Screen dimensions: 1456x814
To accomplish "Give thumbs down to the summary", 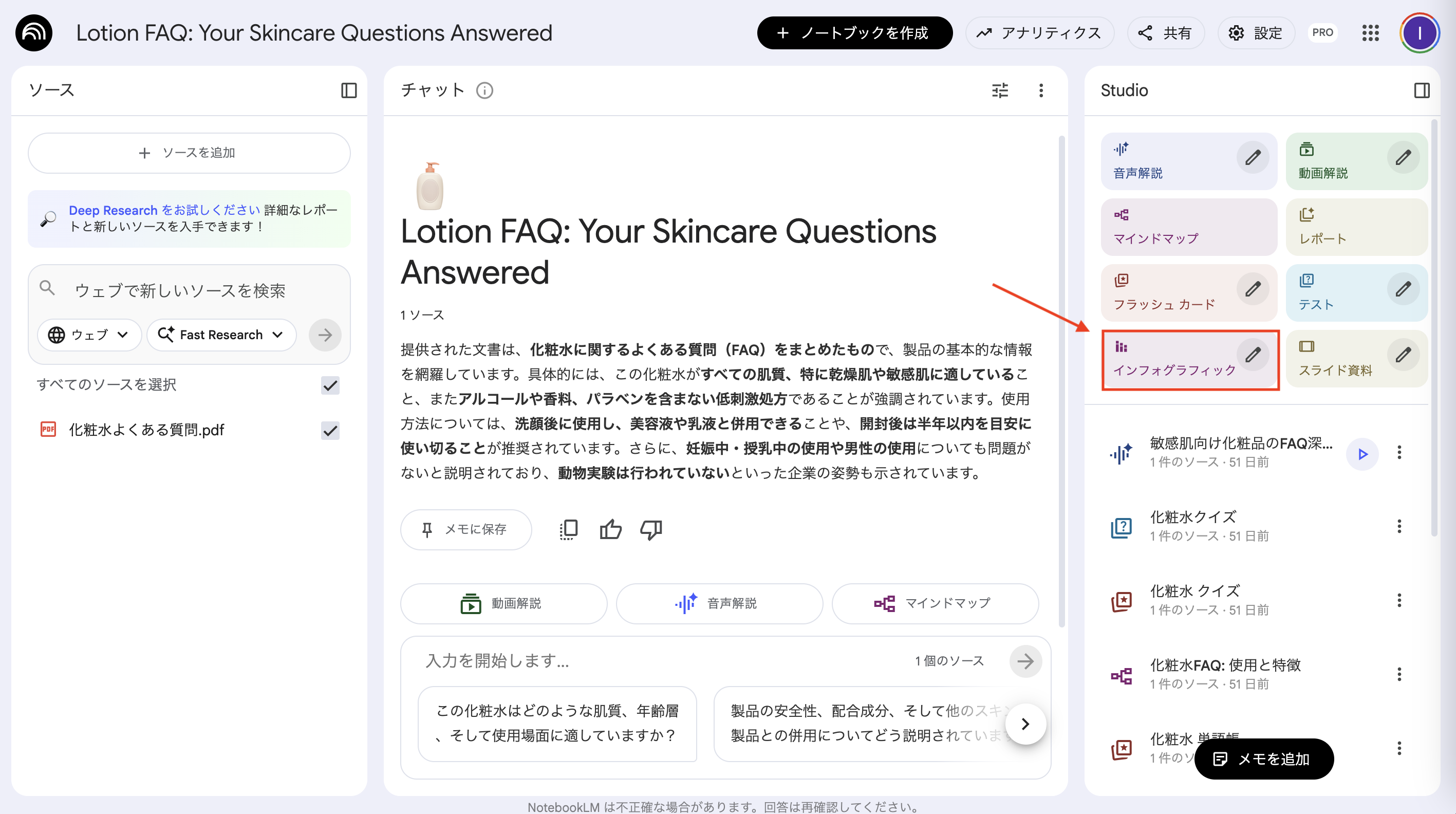I will click(650, 530).
